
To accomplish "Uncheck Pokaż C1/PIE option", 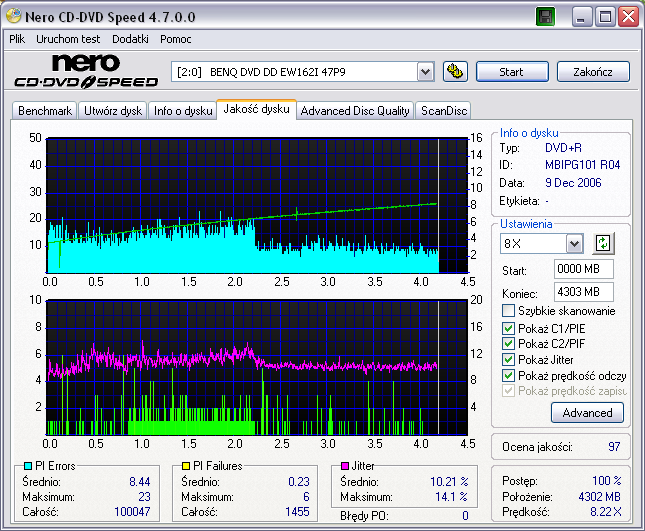I will click(508, 328).
